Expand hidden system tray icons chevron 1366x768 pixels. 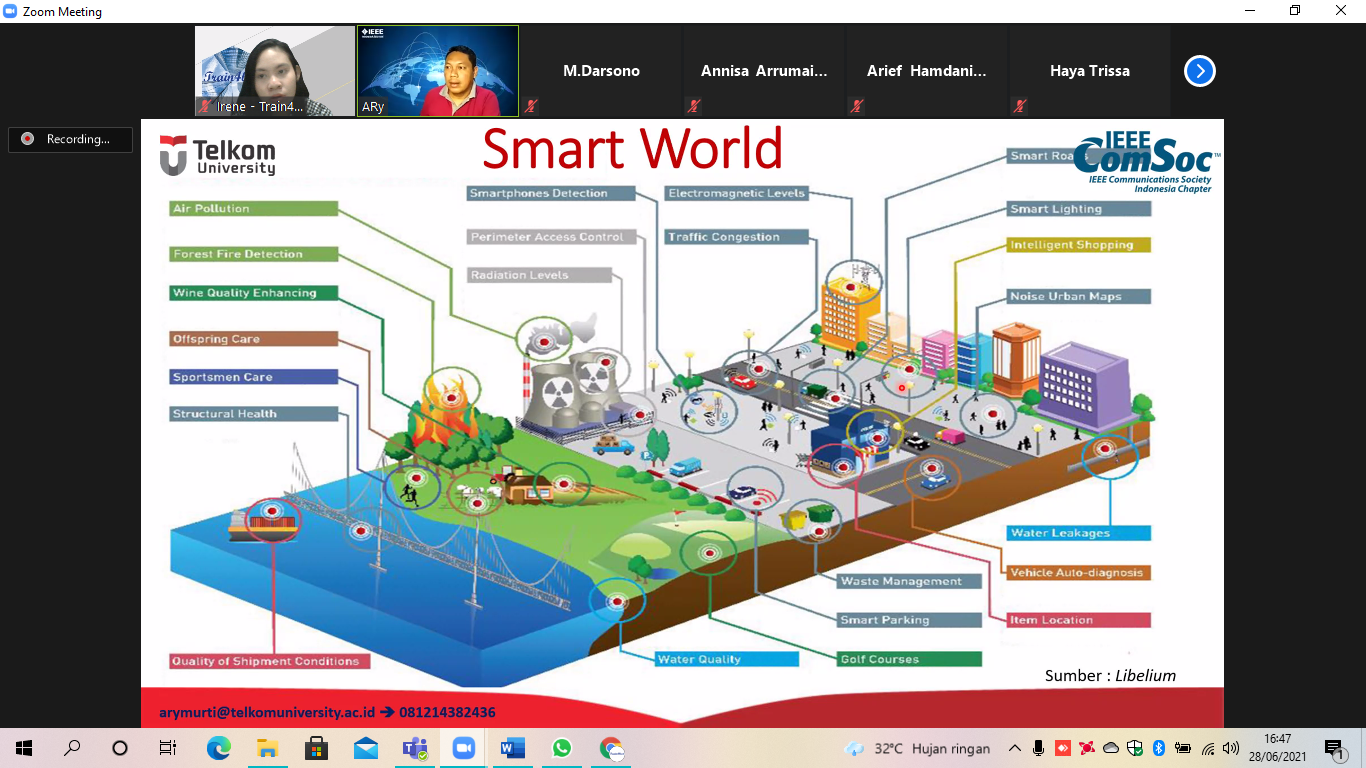[x=1014, y=748]
